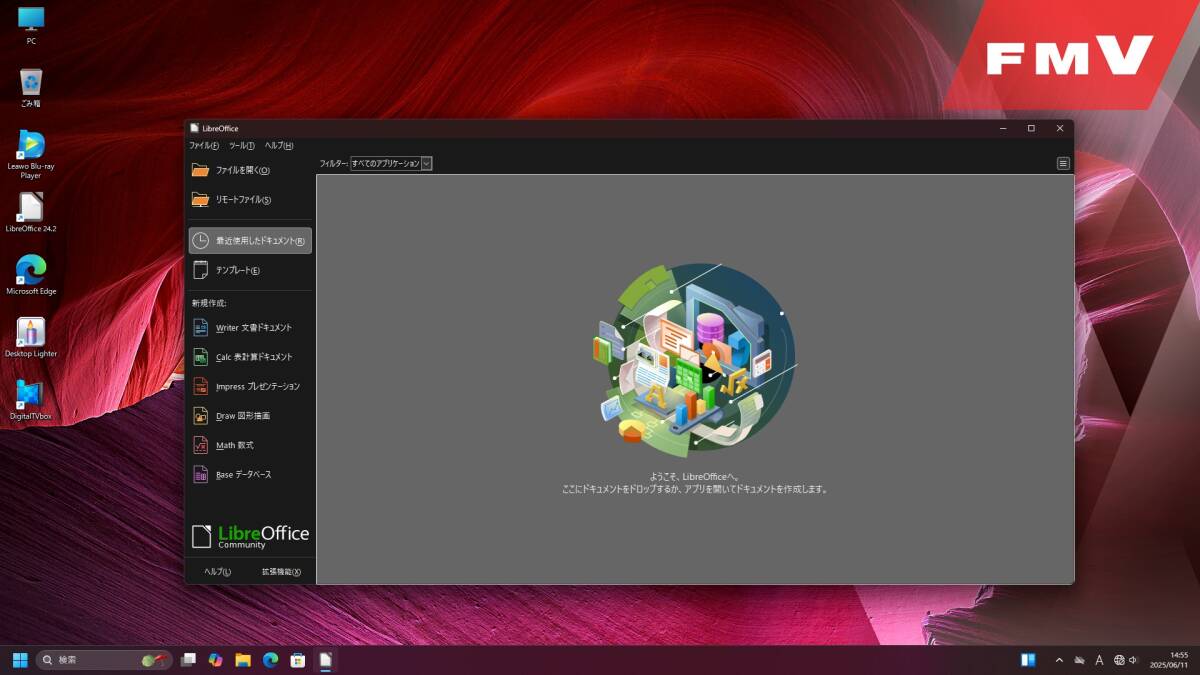Create a new Writer 文書ドキュメント

[x=250, y=327]
